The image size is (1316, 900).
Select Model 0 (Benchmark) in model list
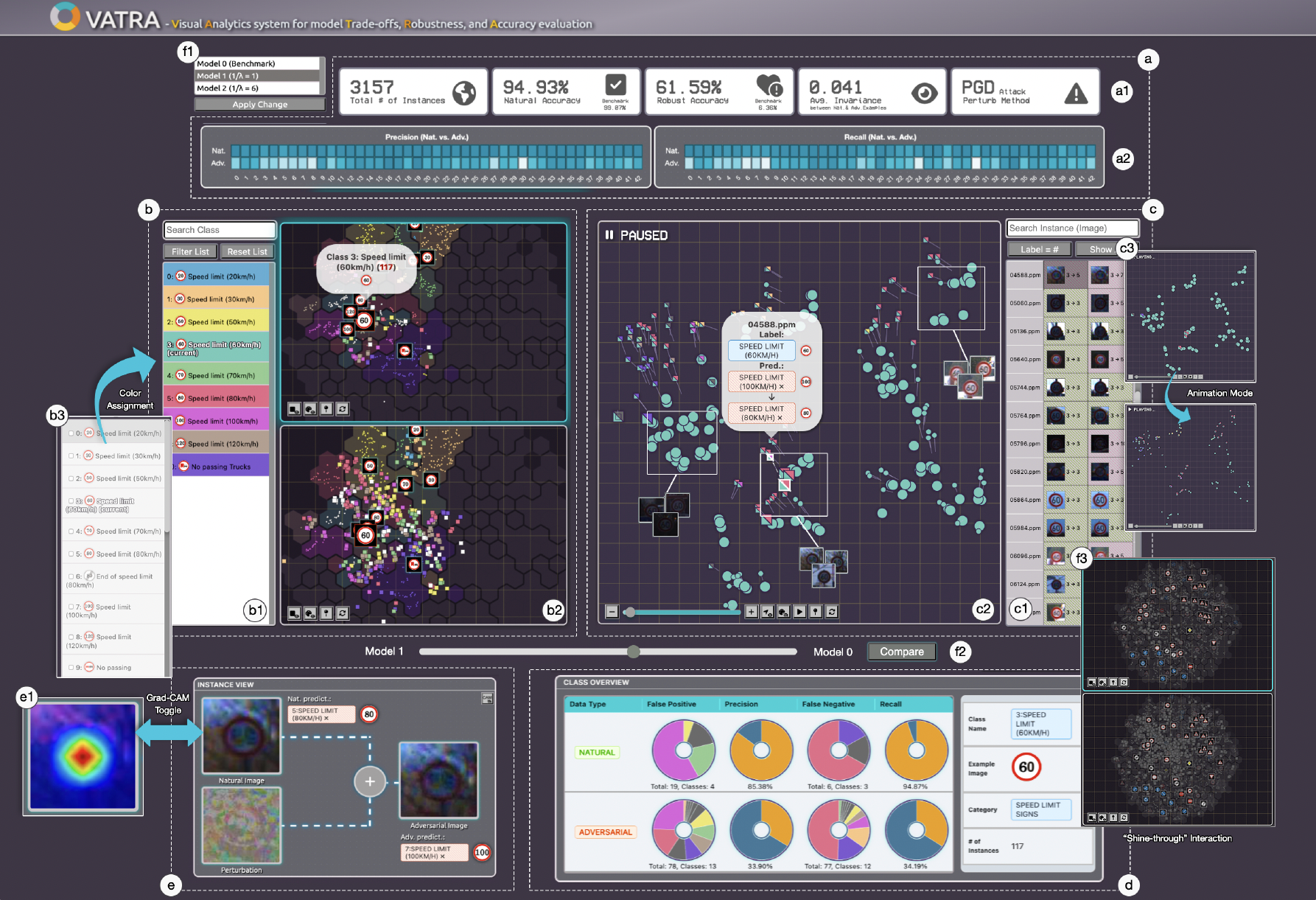(x=258, y=64)
